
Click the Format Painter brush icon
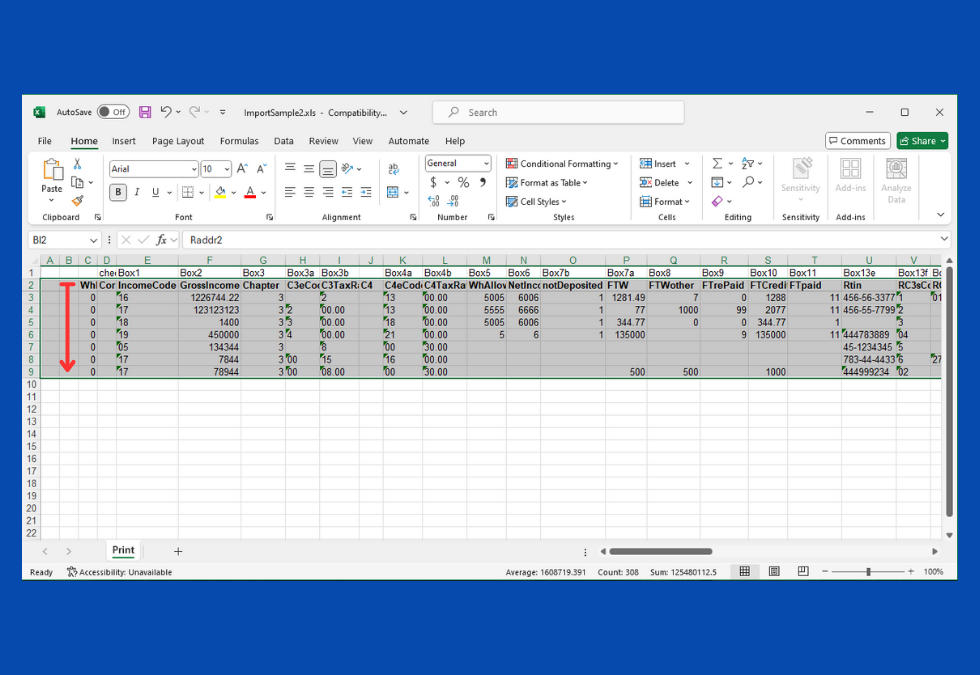click(x=78, y=201)
